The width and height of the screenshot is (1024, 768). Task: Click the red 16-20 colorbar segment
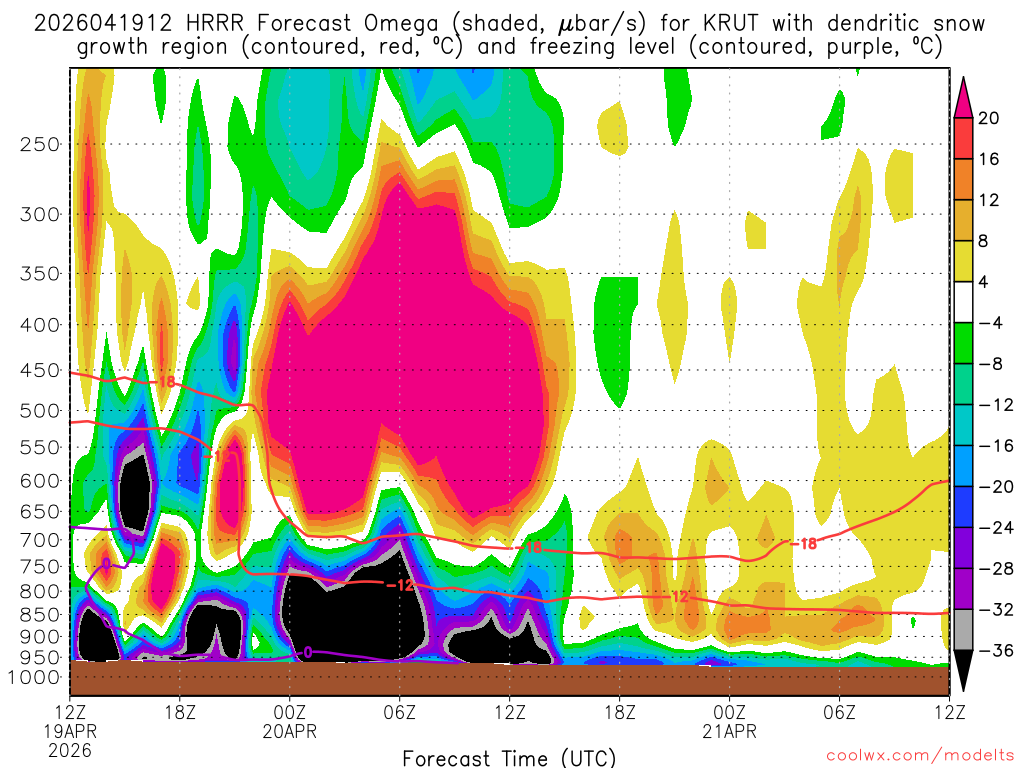click(x=963, y=138)
